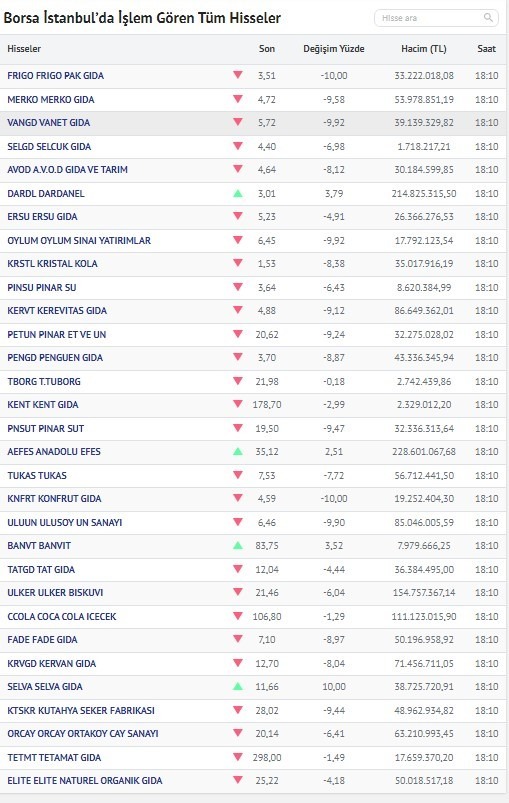Screen dimensions: 509x803
Task: Open ULKER ULKER BISKUVI stock link
Action: click(x=55, y=593)
